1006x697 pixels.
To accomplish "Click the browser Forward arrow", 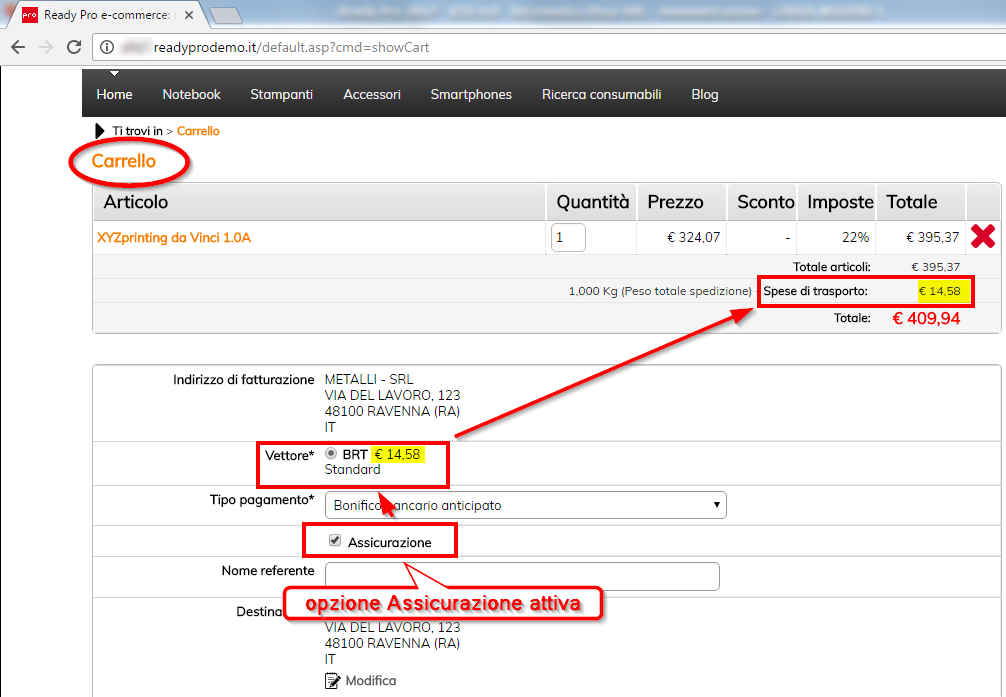I will (x=46, y=47).
